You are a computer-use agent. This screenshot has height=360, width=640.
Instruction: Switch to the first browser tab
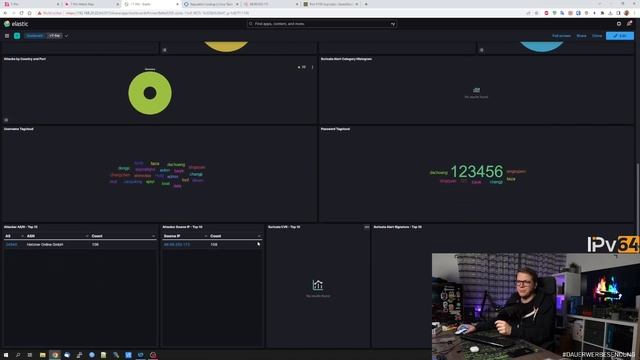31,4
